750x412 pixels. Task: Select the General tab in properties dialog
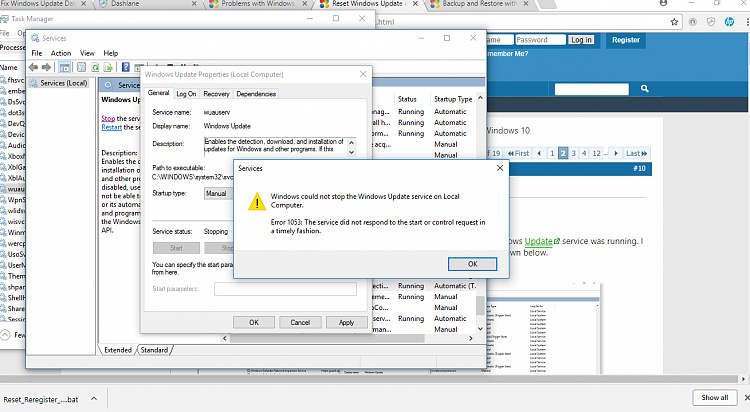[158, 93]
